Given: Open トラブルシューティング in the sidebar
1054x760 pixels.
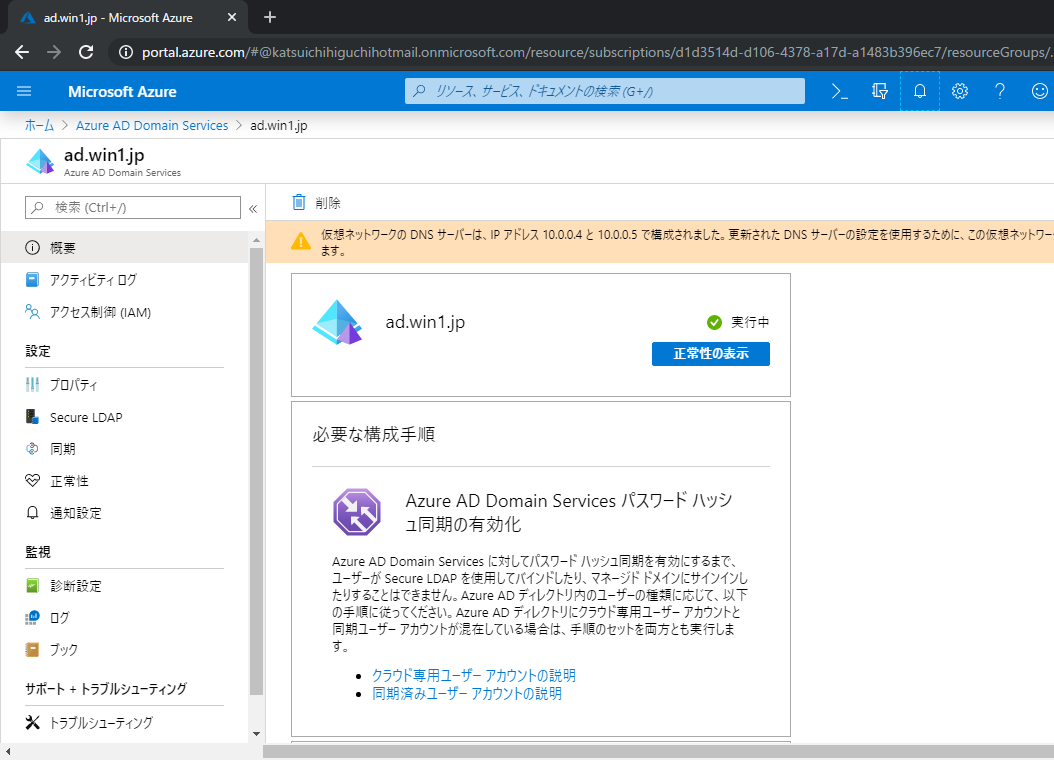Looking at the screenshot, I should (x=124, y=722).
